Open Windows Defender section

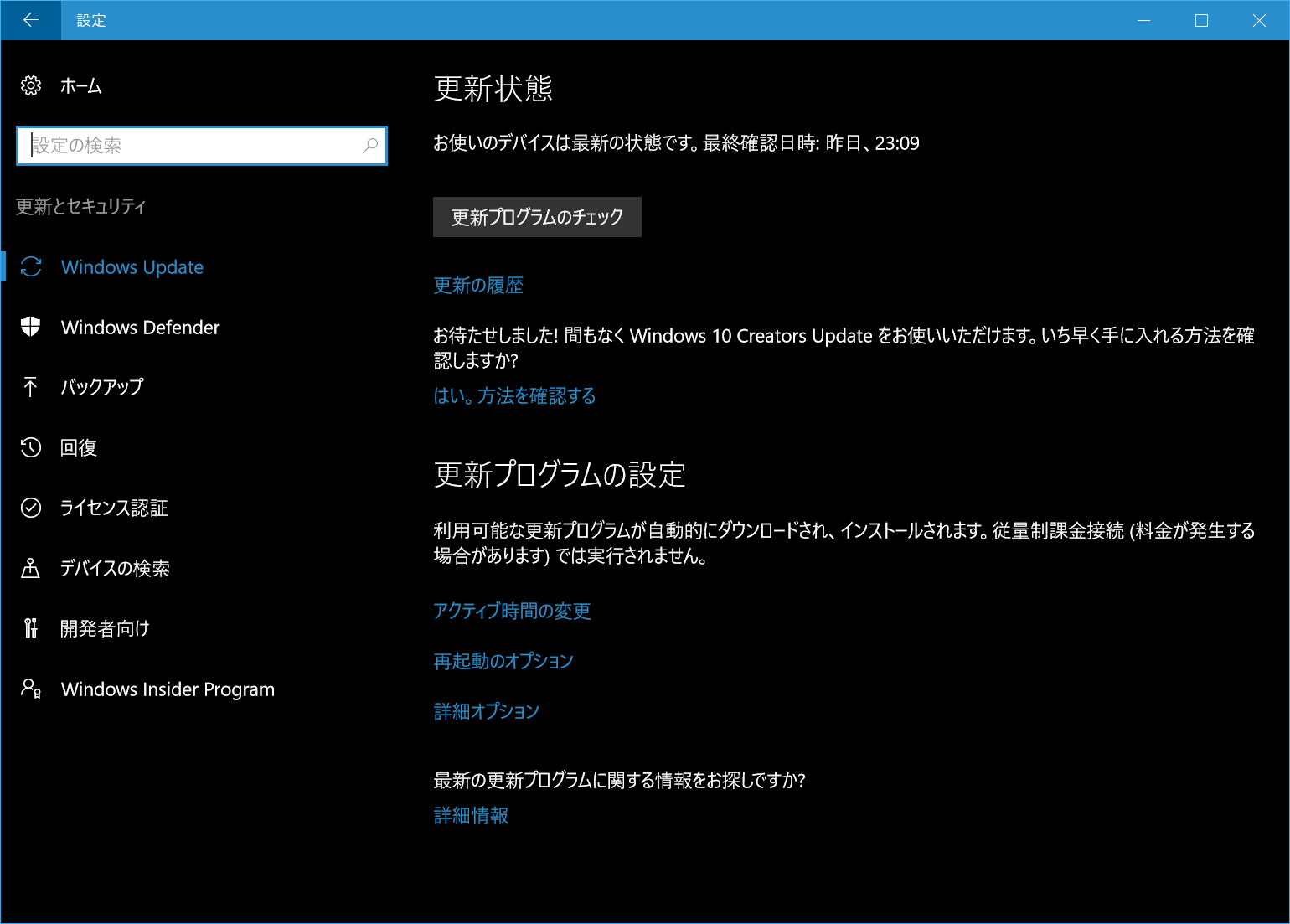[141, 328]
